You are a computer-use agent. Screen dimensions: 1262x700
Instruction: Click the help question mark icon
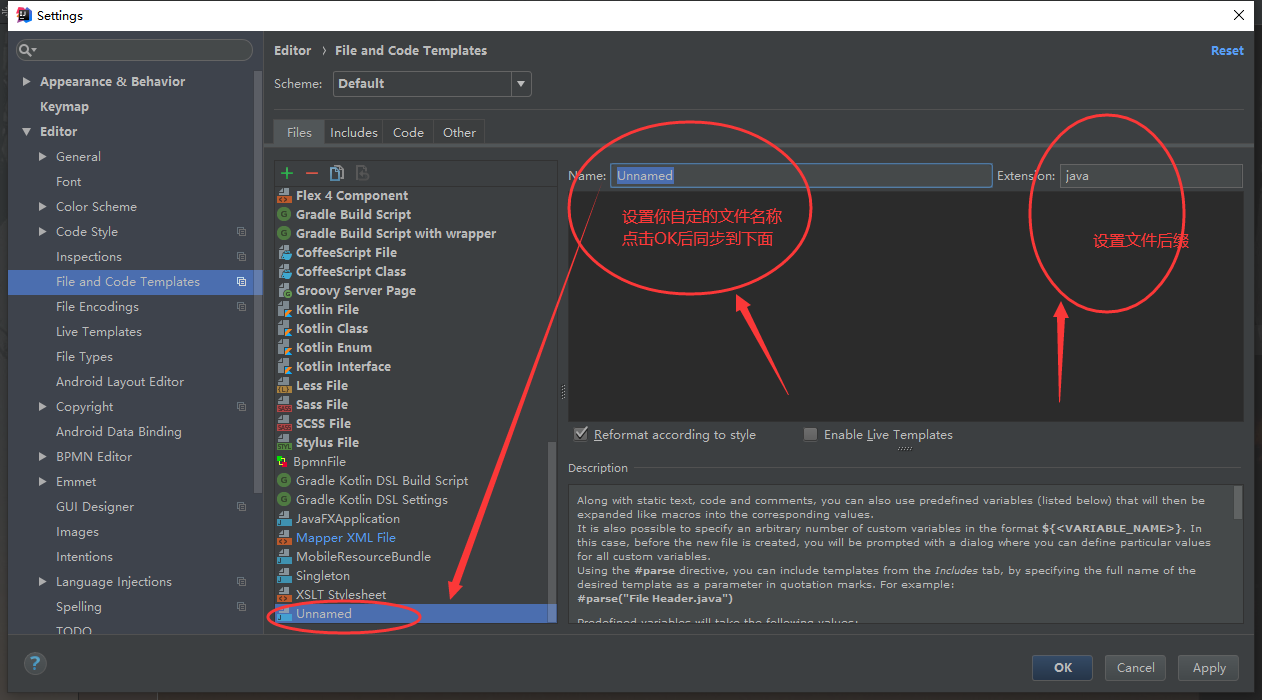tap(35, 663)
